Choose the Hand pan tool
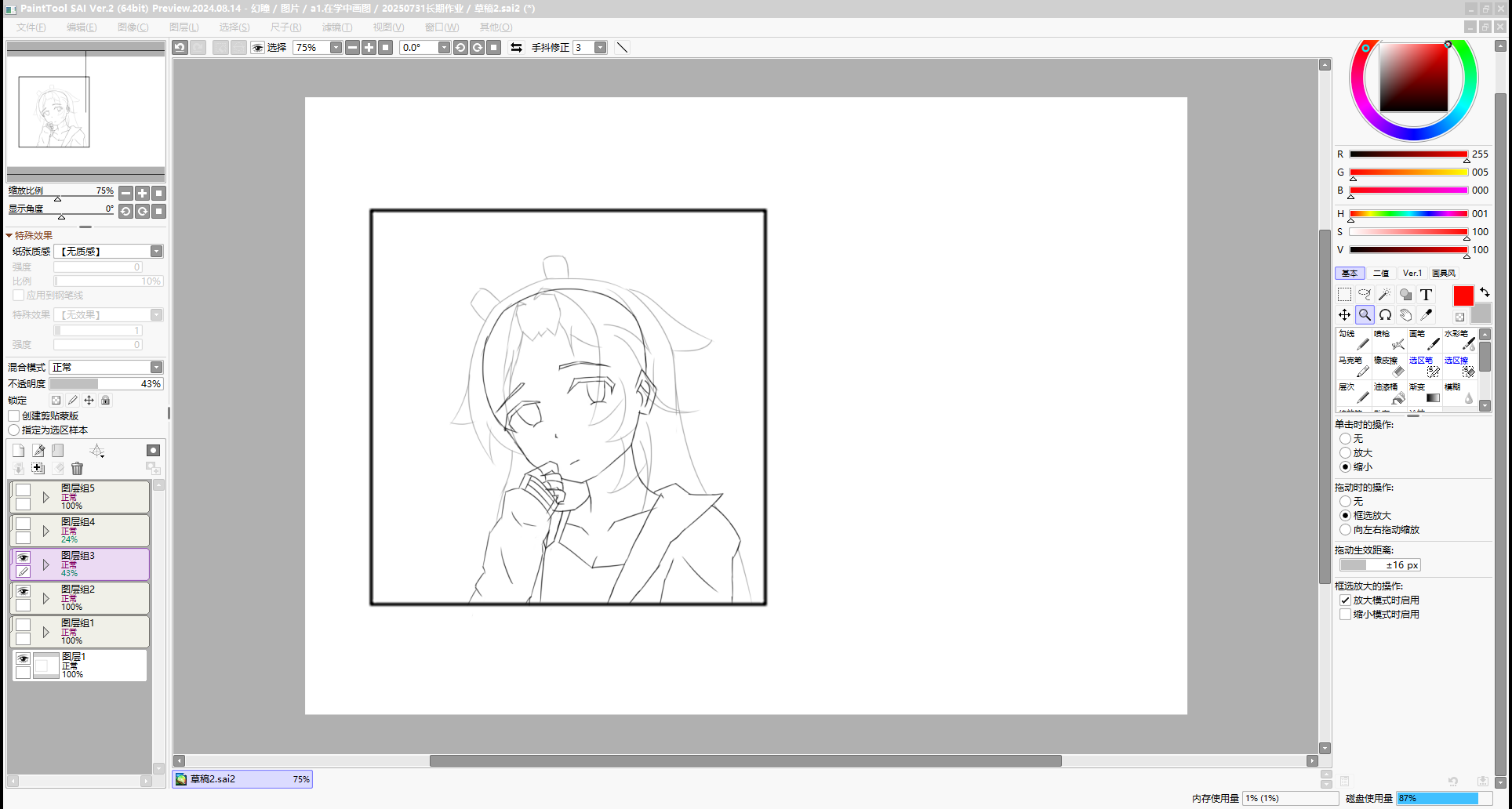 pos(1405,315)
